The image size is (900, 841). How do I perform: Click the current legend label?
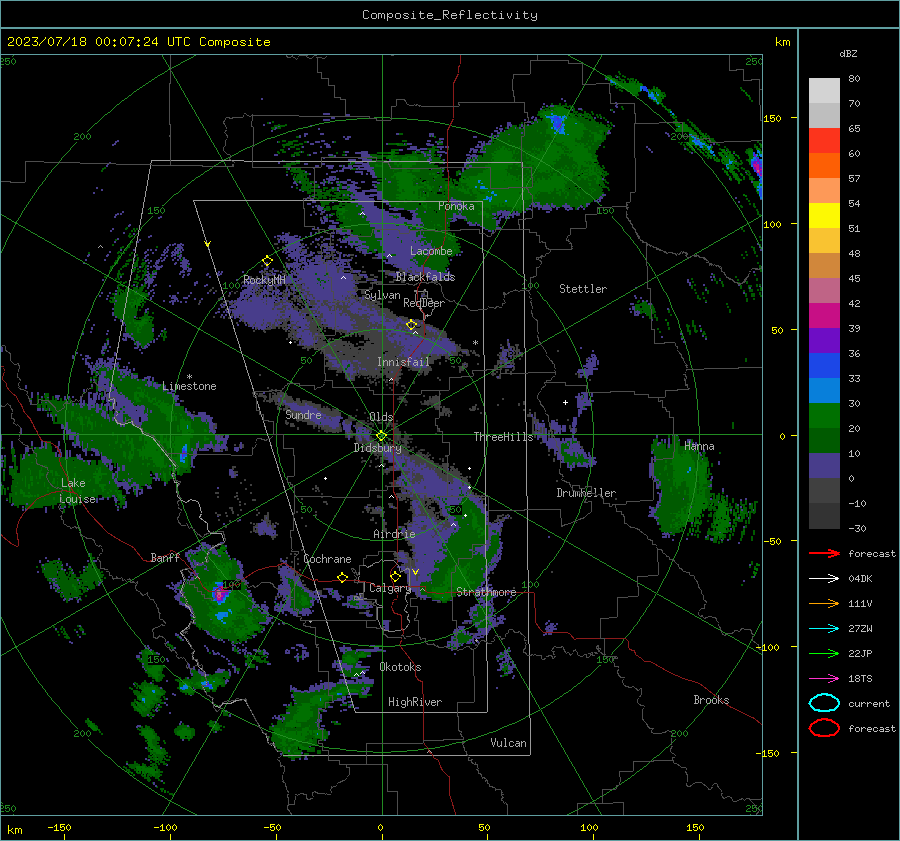coord(869,704)
